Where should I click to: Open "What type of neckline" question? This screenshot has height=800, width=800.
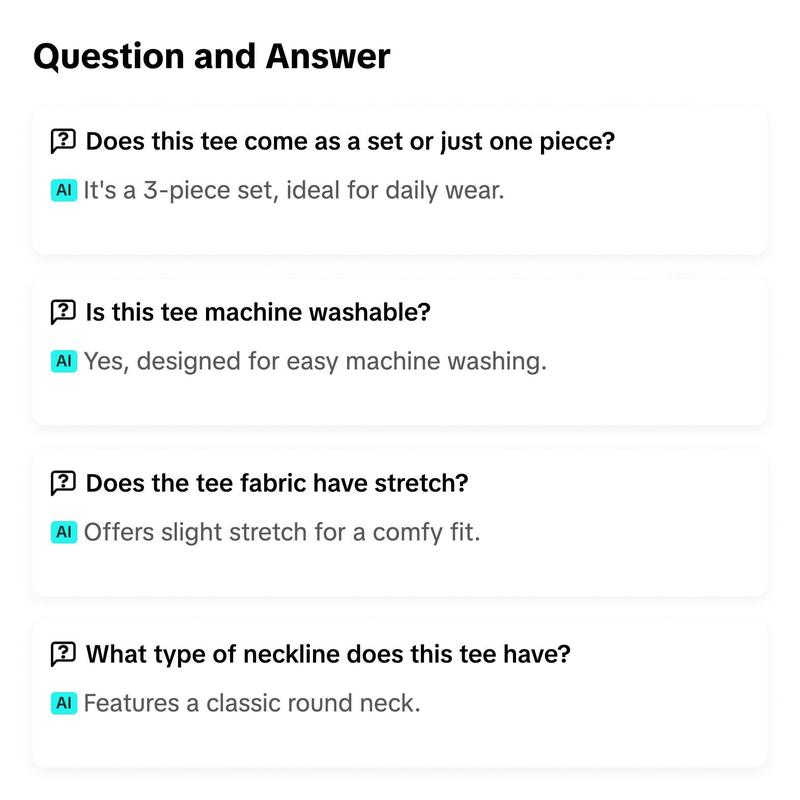328,655
